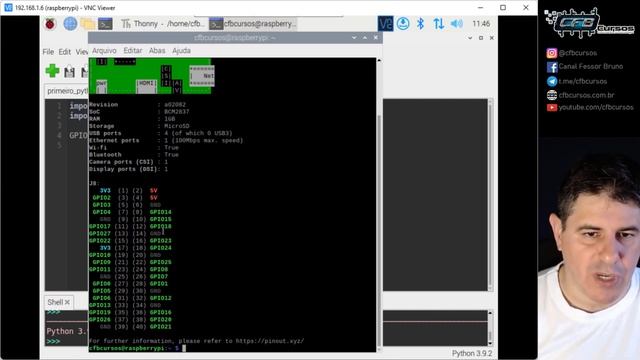
Task: Click the Python 3.9.2 interpreter status
Action: click(471, 353)
